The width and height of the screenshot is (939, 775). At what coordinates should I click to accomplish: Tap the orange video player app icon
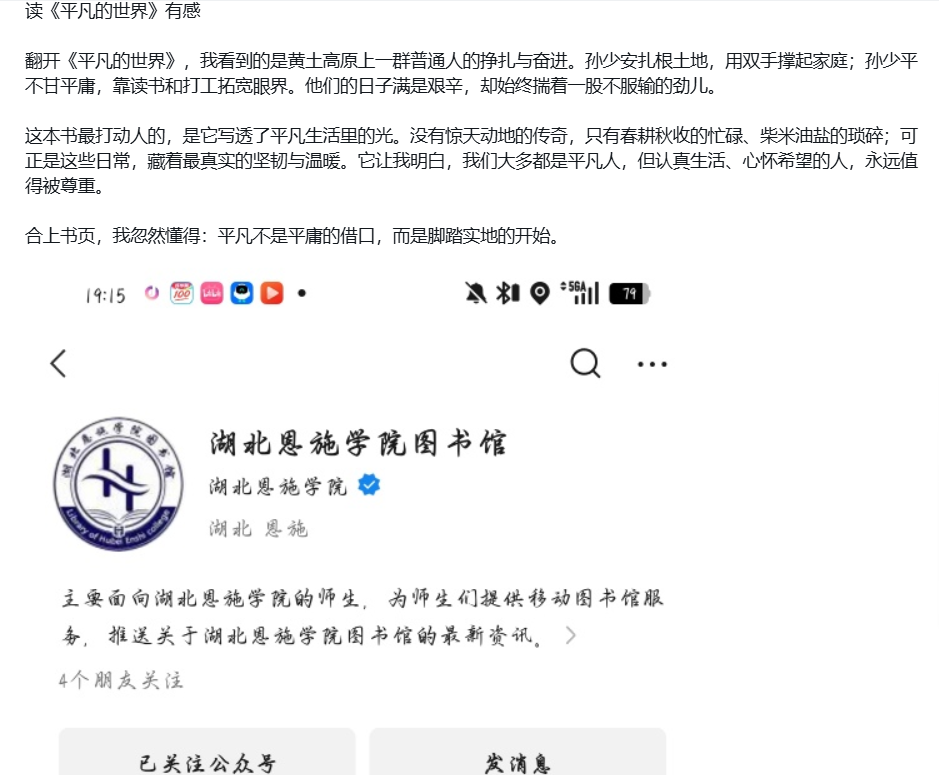272,293
